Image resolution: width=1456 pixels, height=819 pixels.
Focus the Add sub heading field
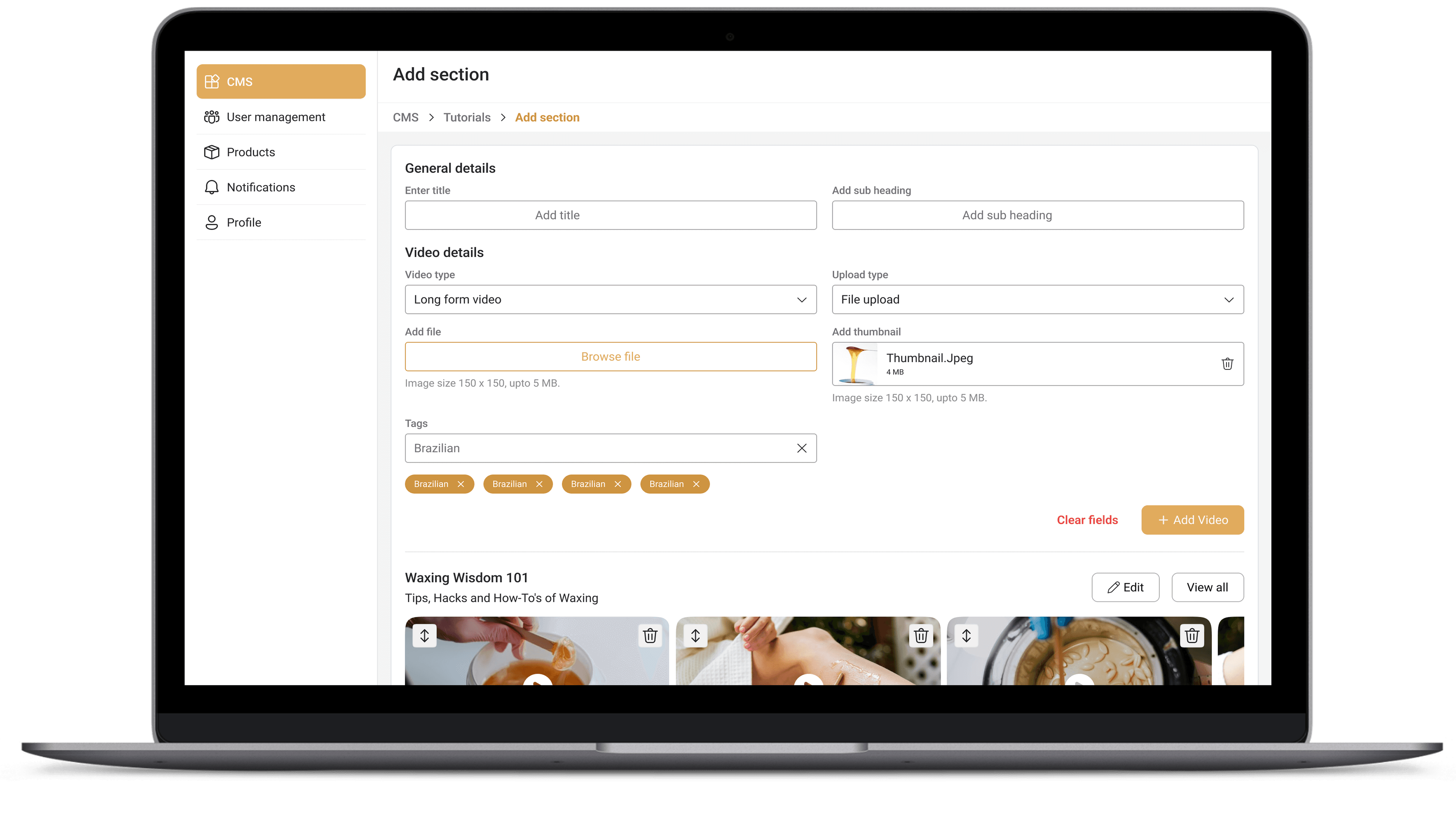(x=1038, y=215)
